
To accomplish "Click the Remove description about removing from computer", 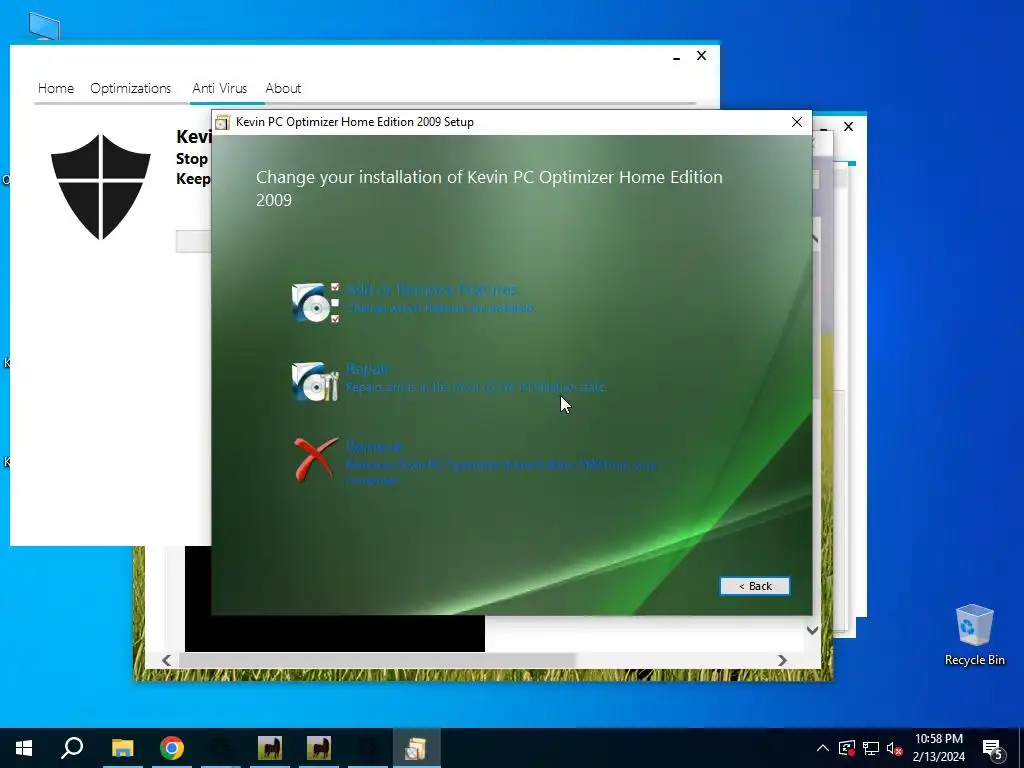I will [x=502, y=472].
